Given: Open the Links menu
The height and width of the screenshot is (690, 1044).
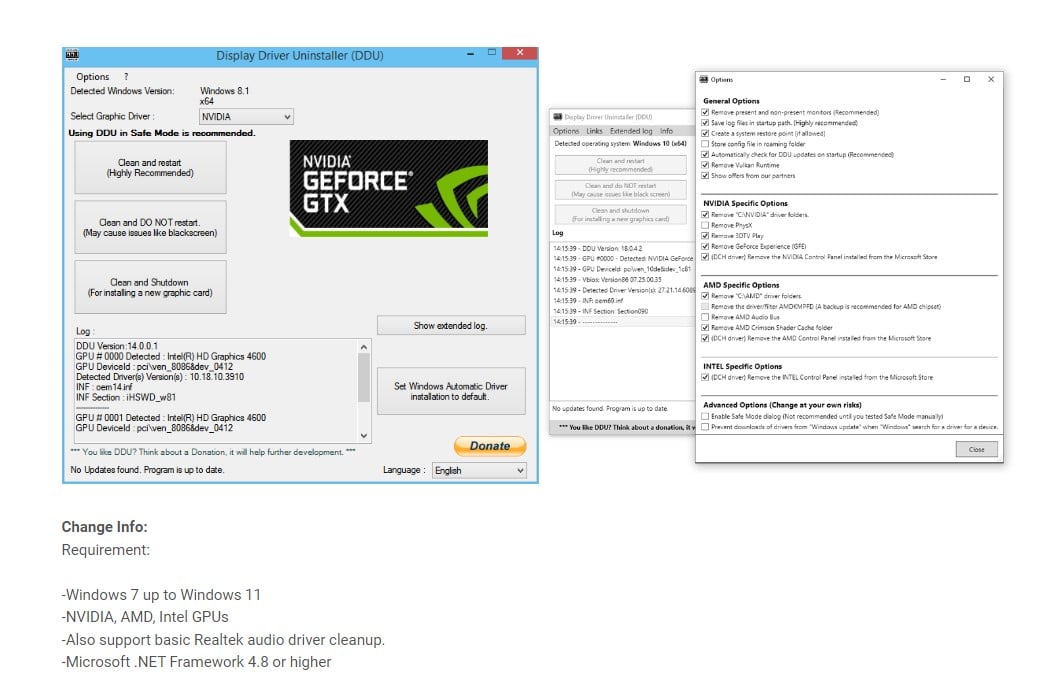Looking at the screenshot, I should 594,131.
